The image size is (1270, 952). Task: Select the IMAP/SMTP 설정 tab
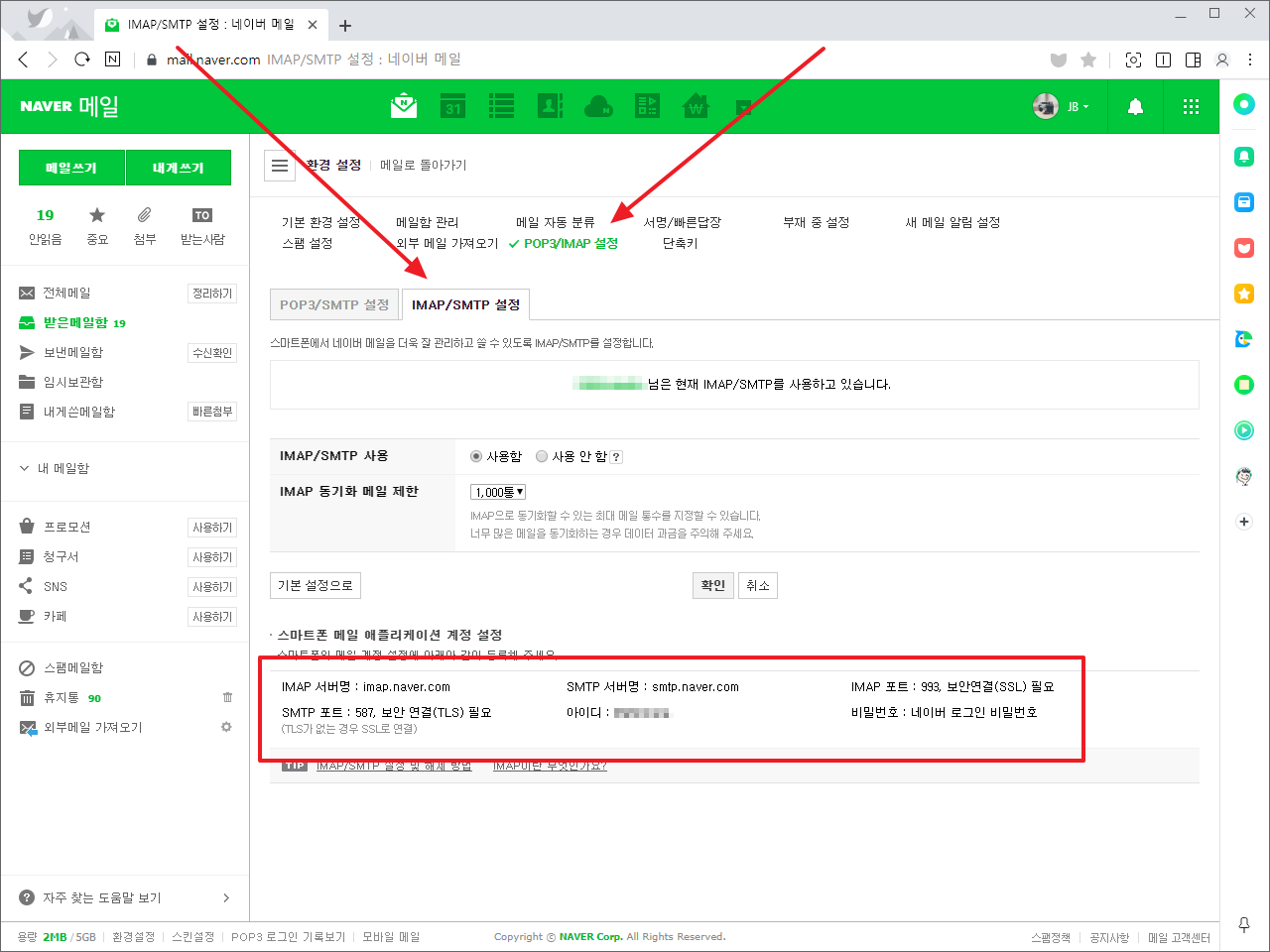(466, 304)
